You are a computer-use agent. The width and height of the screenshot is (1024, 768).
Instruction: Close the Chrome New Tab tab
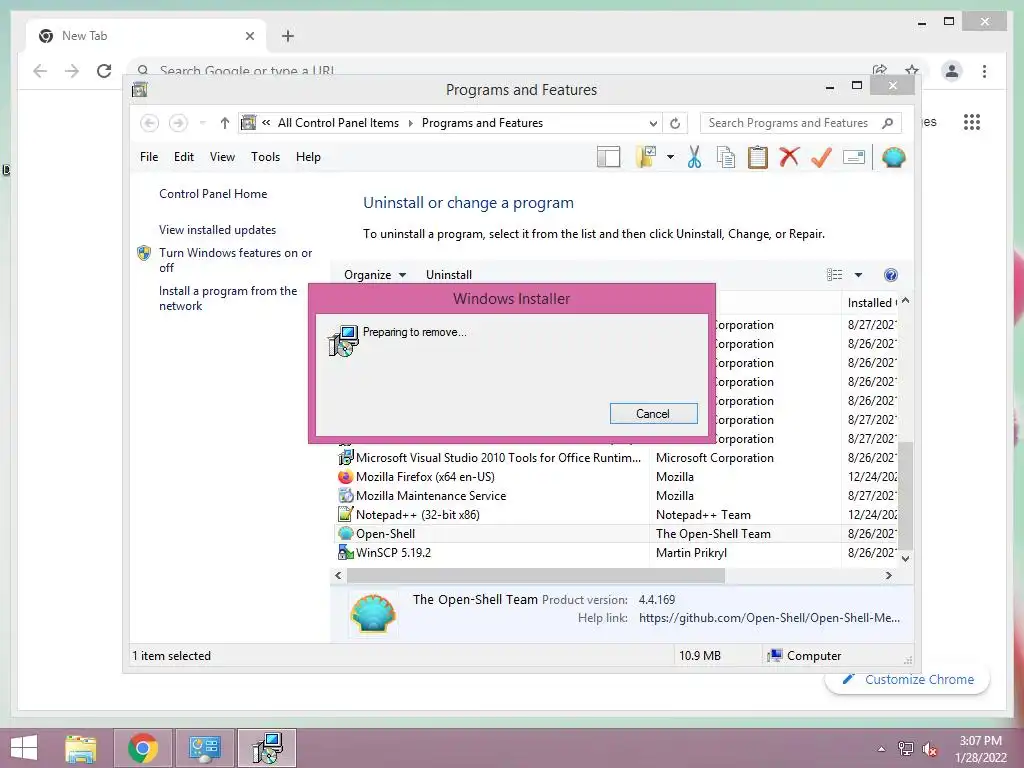(249, 36)
